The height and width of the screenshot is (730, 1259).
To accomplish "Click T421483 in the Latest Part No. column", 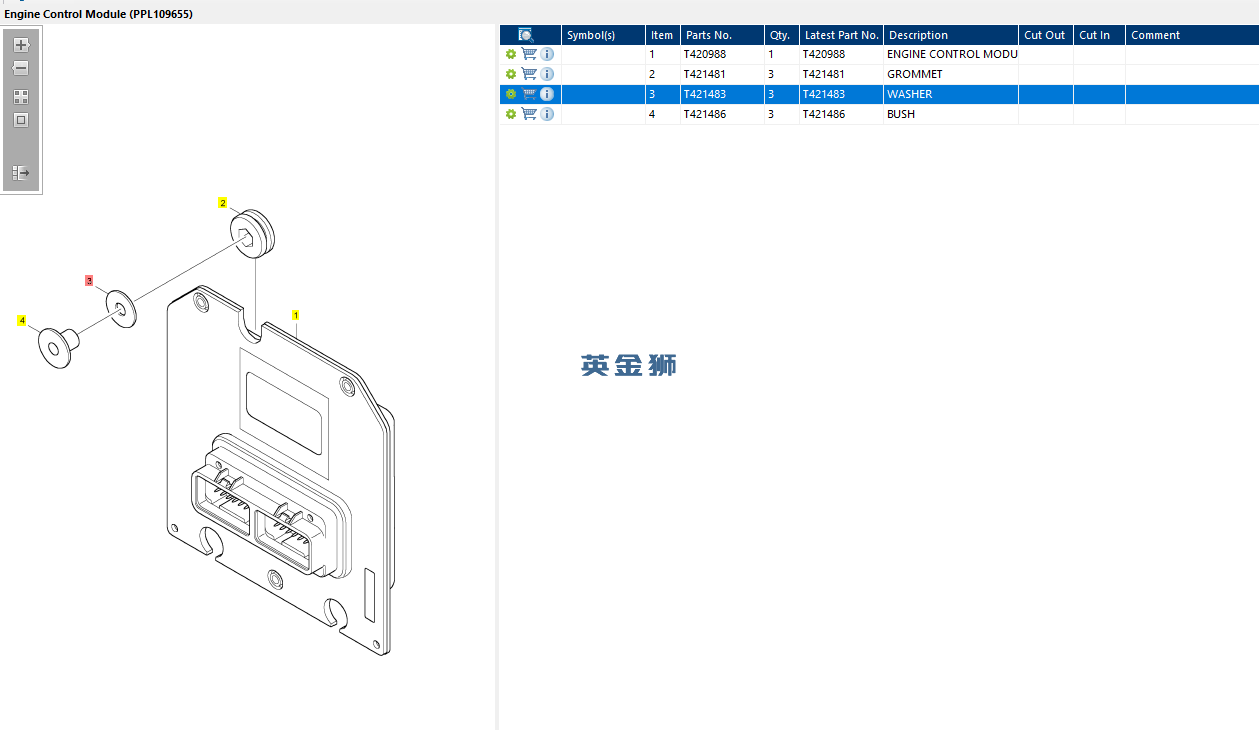I will [x=824, y=94].
